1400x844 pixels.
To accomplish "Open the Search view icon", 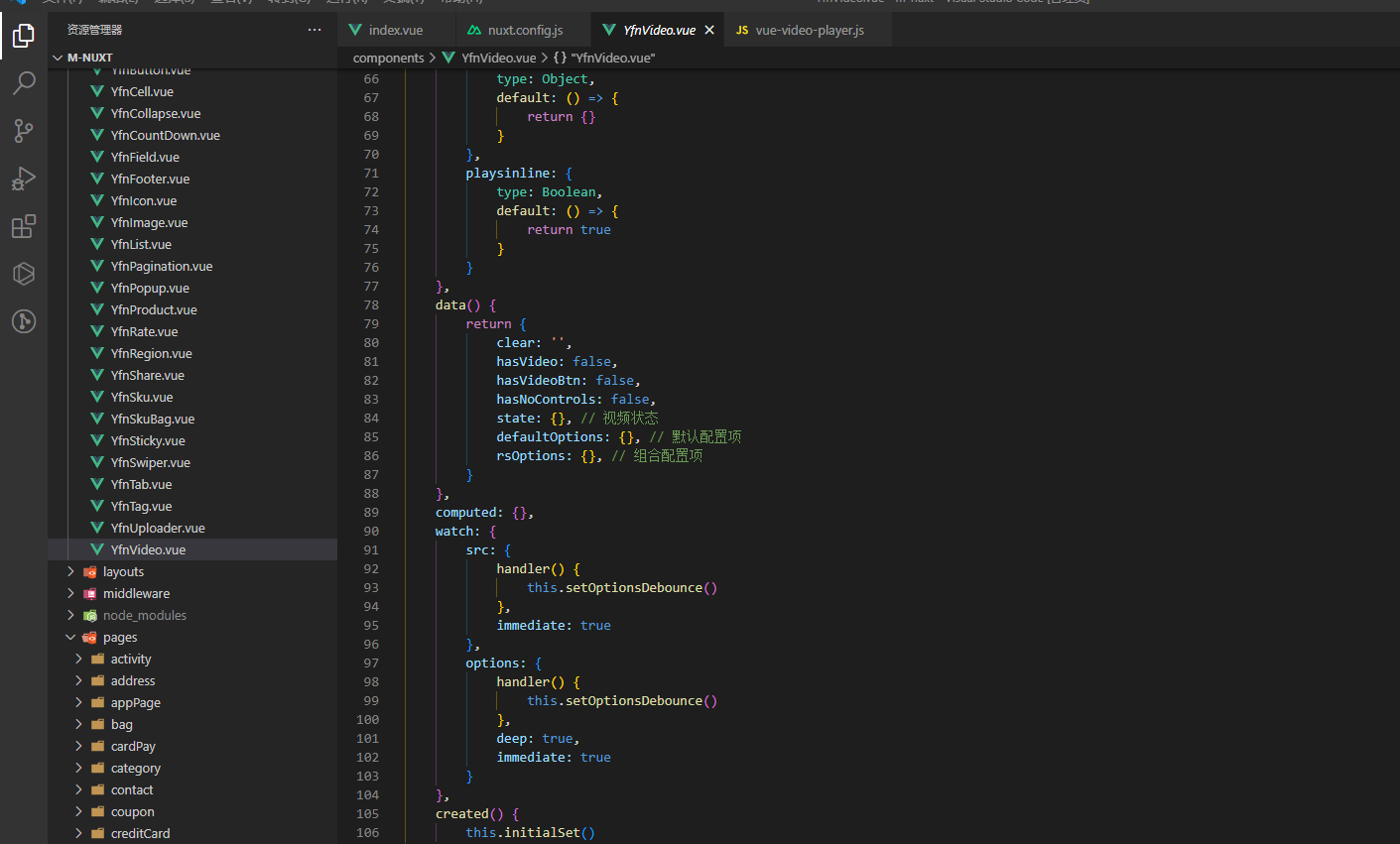I will [24, 83].
